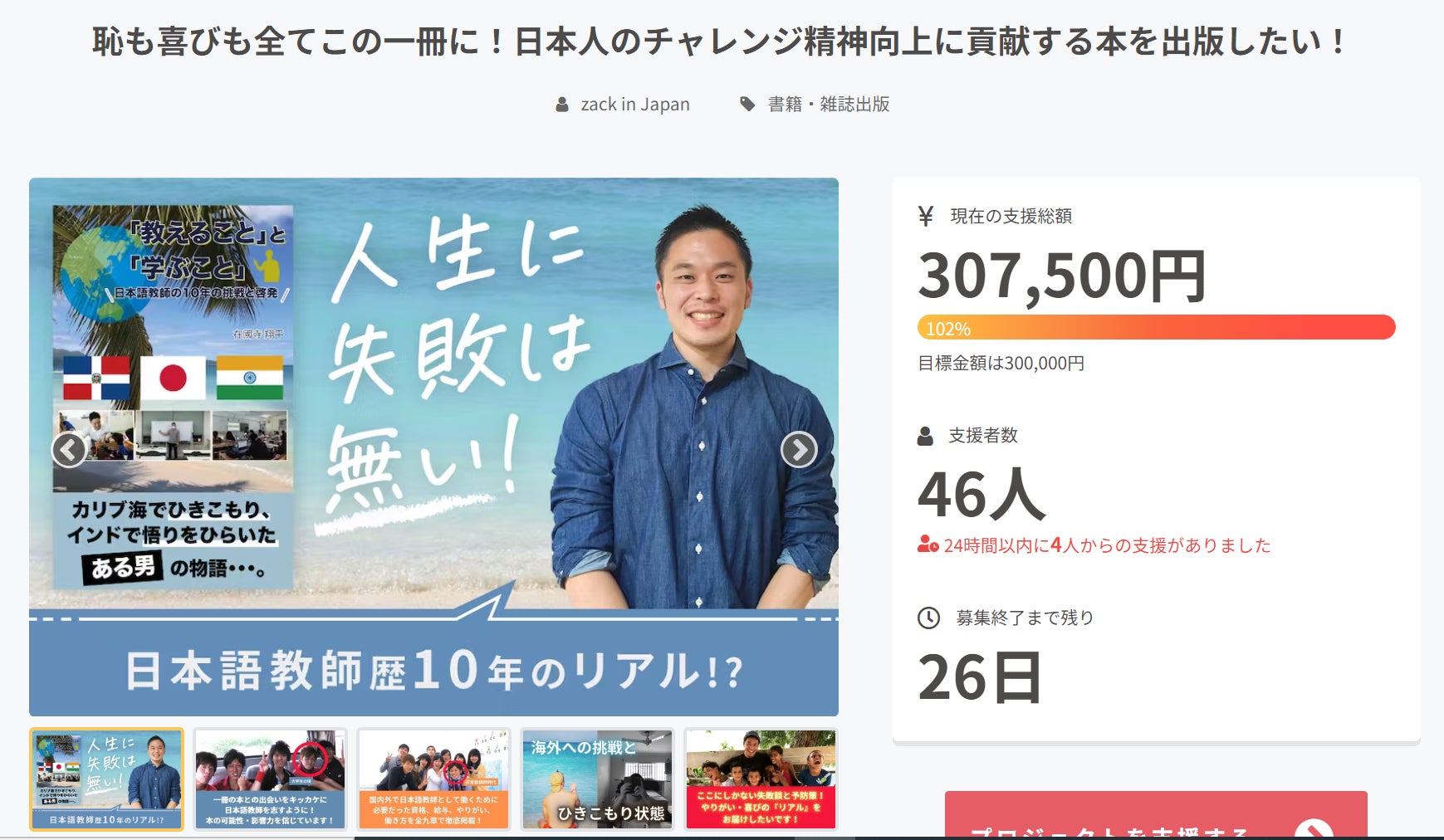1444x840 pixels.
Task: Select the third thumbnail with orange caption
Action: point(433,779)
